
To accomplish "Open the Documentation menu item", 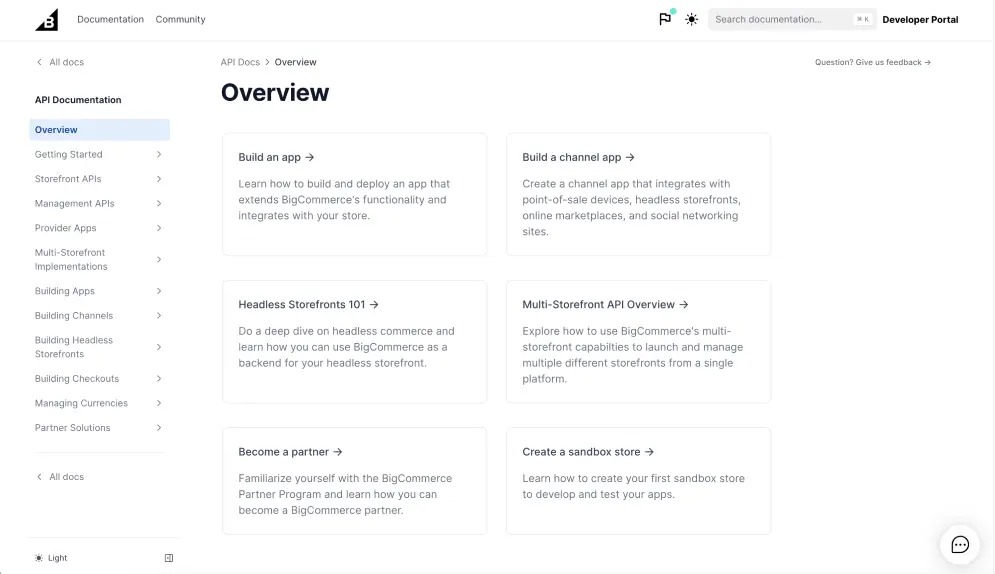I will [x=110, y=19].
